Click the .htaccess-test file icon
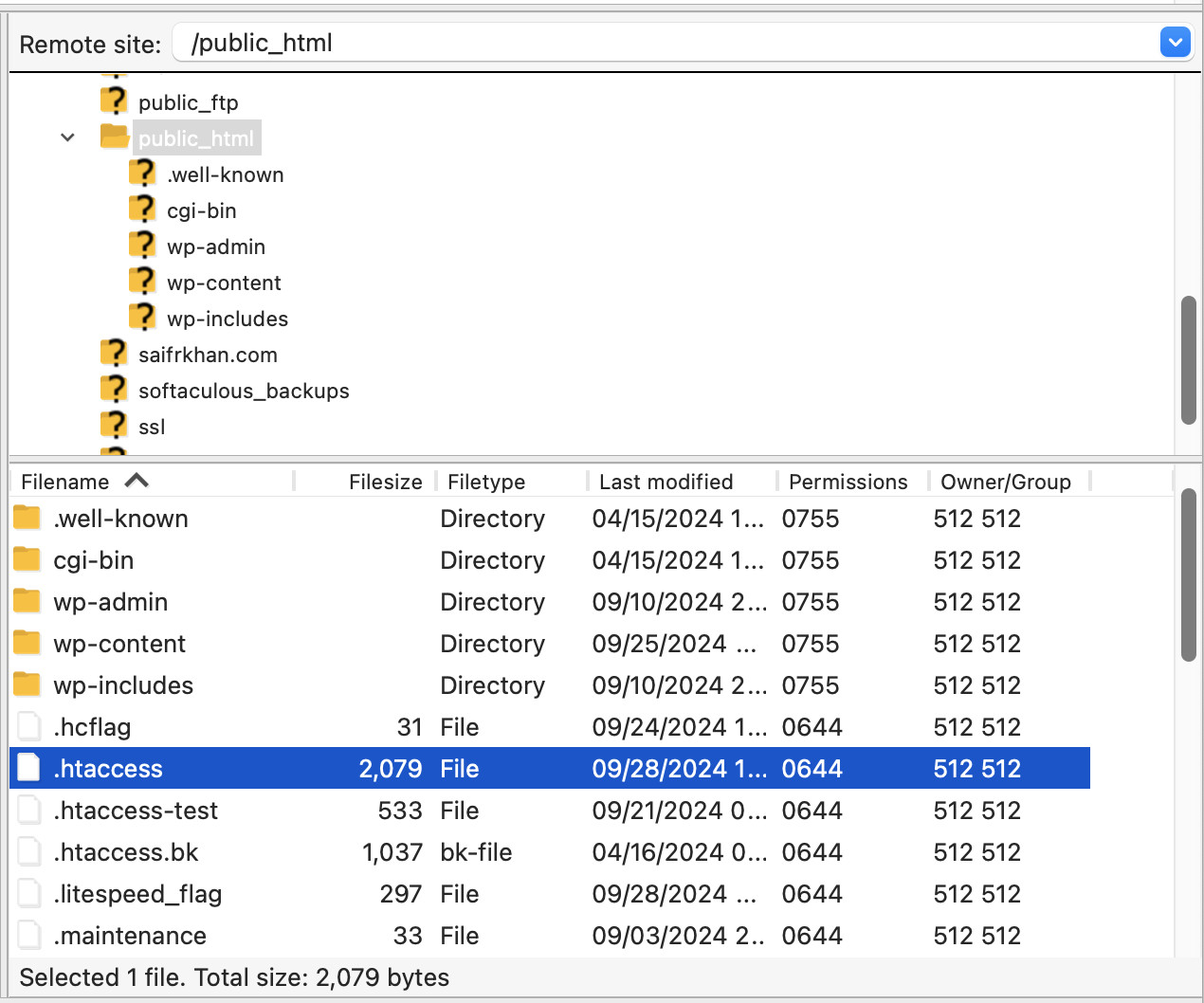This screenshot has width=1204, height=1003. click(x=29, y=810)
